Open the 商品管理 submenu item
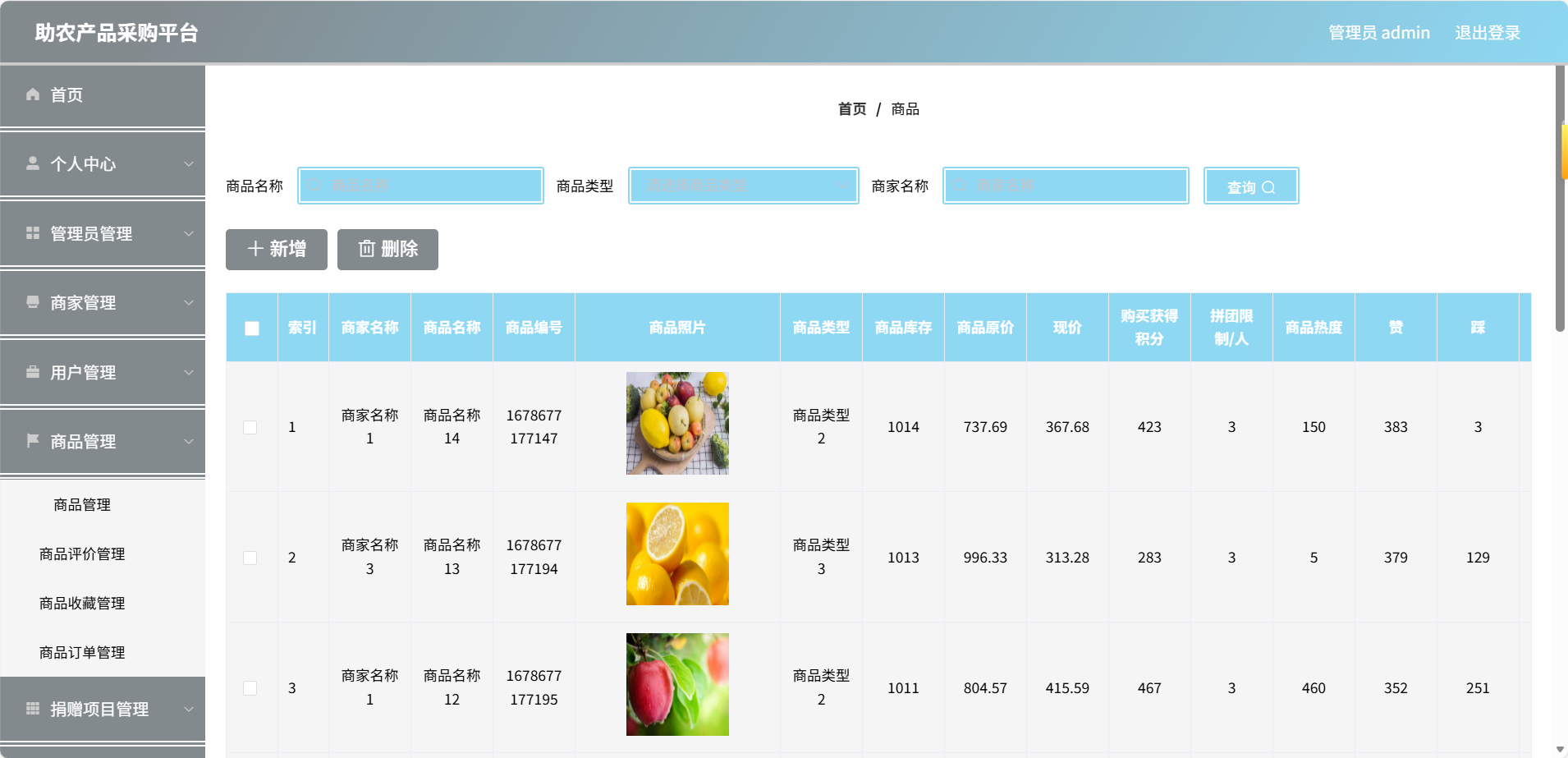The width and height of the screenshot is (1568, 758). tap(82, 505)
